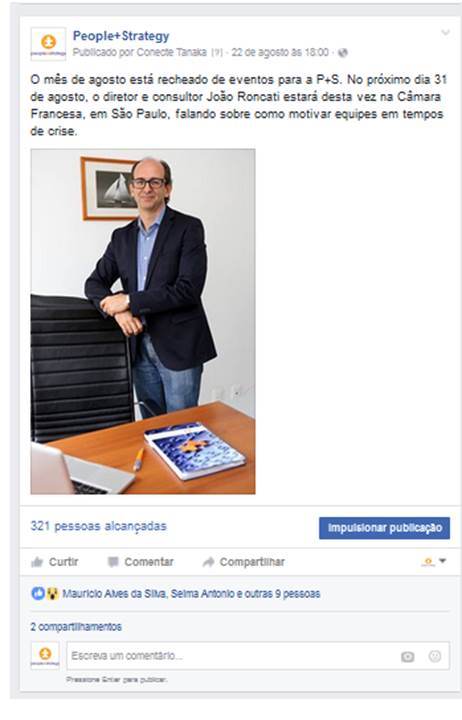
Task: Open emoji picker in comment box
Action: point(435,656)
